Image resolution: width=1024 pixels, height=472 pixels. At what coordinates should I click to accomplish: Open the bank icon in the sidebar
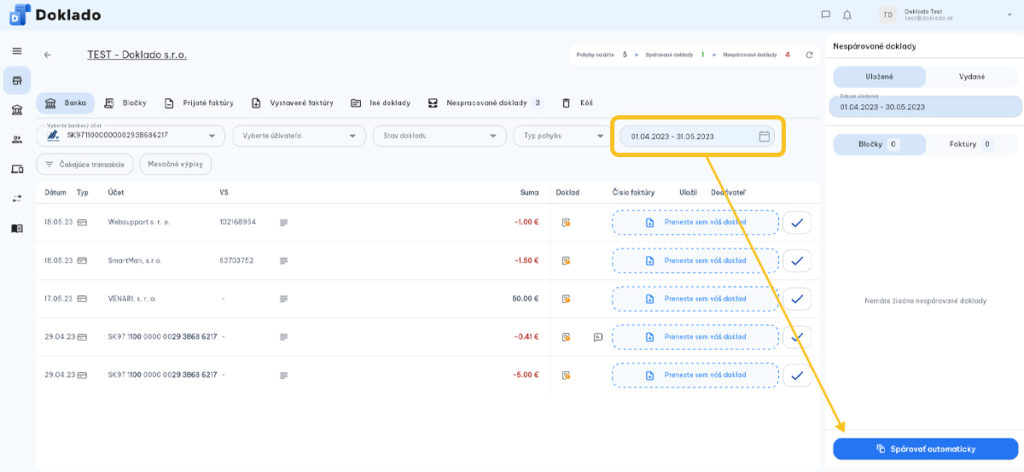click(x=17, y=110)
